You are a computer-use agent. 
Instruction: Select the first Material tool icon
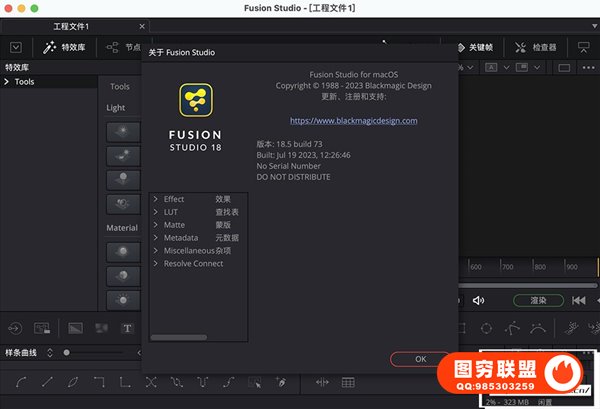123,251
